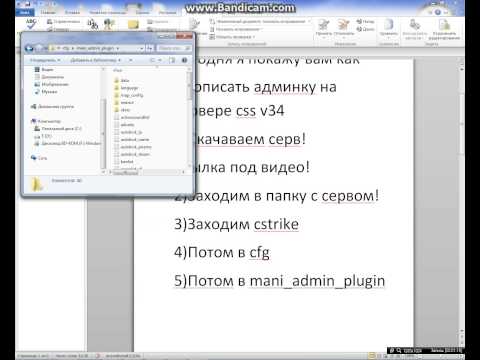Expand the Reviewing Pane dropdown
Screen dimensions: 480x360
(x=232, y=37)
